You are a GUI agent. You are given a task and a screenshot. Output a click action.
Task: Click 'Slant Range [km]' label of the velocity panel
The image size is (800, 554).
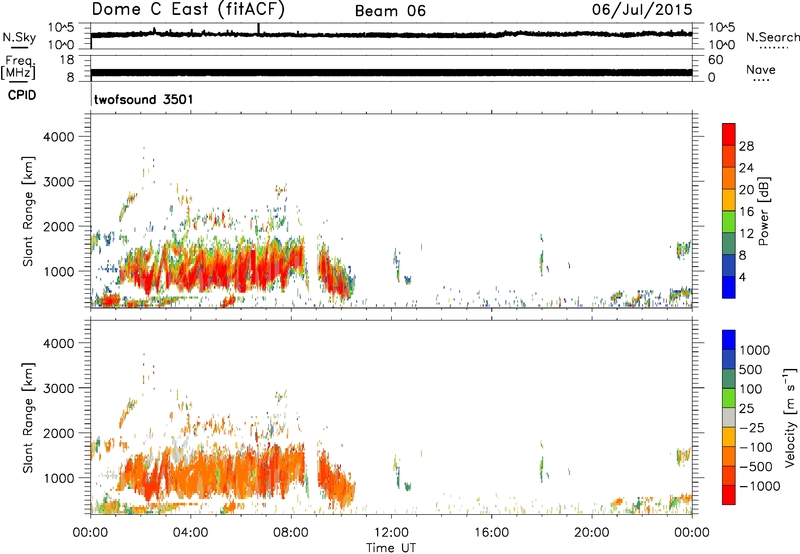pyautogui.click(x=28, y=417)
